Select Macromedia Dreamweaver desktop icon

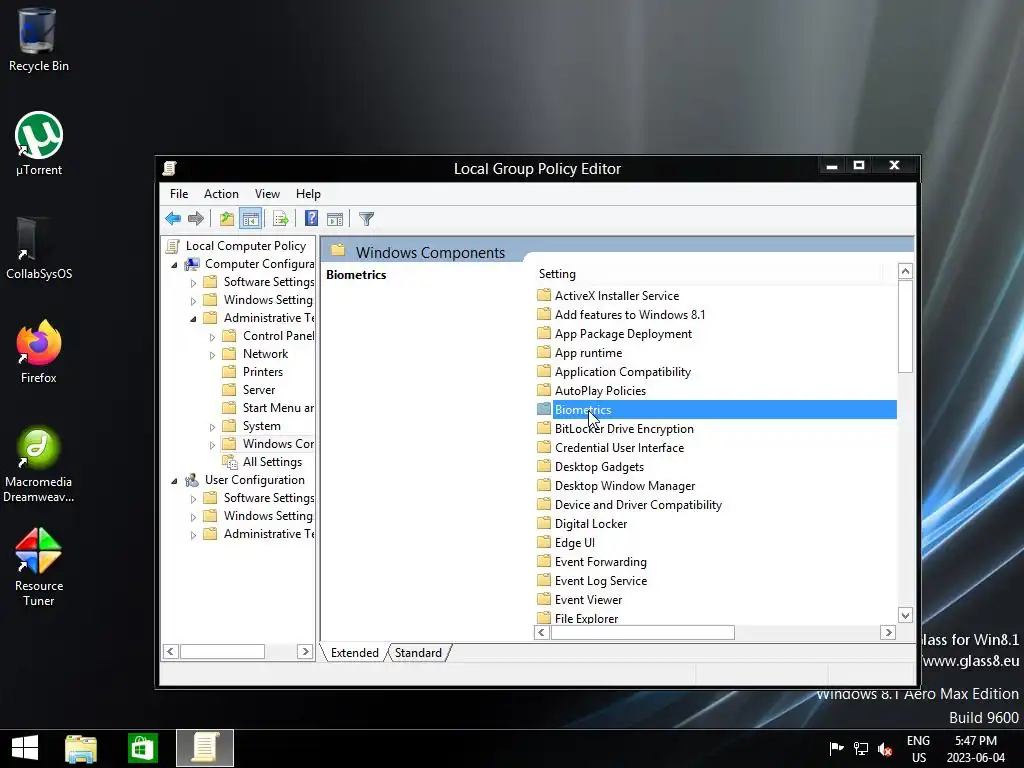click(39, 464)
